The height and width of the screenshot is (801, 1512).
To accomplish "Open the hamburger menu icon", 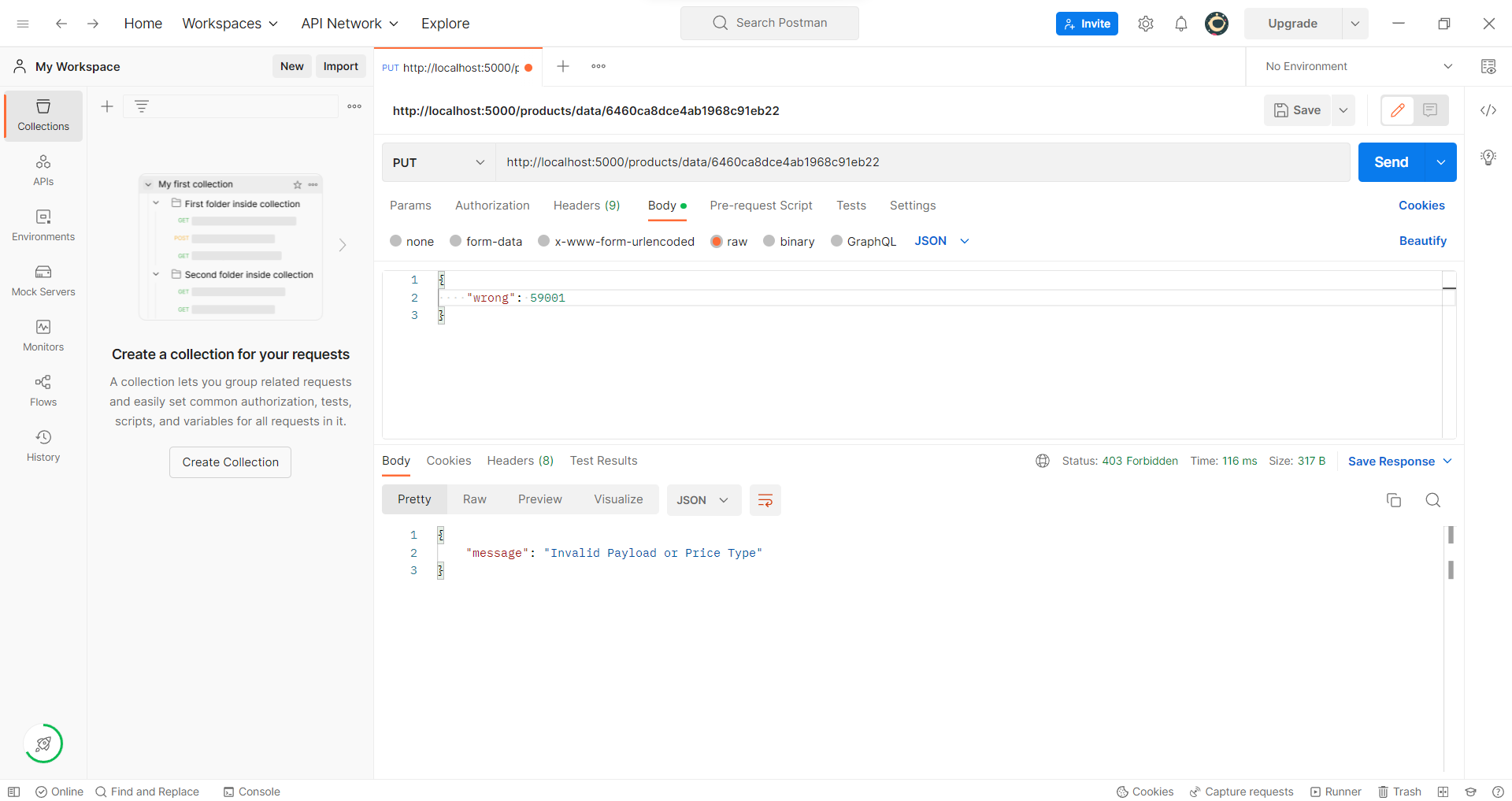I will [23, 24].
